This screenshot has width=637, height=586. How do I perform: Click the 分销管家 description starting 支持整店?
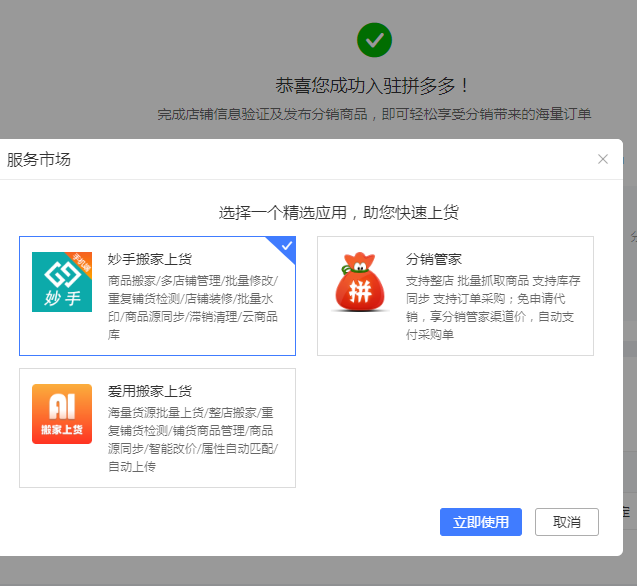(x=493, y=308)
